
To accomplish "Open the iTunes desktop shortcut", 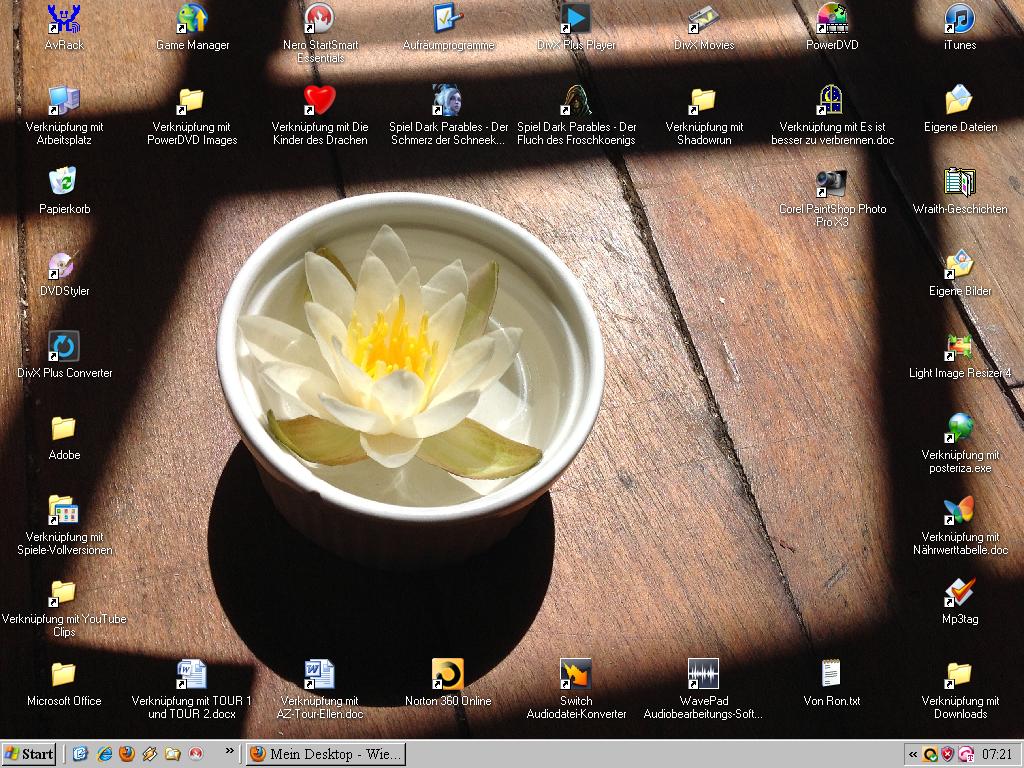I will 959,19.
